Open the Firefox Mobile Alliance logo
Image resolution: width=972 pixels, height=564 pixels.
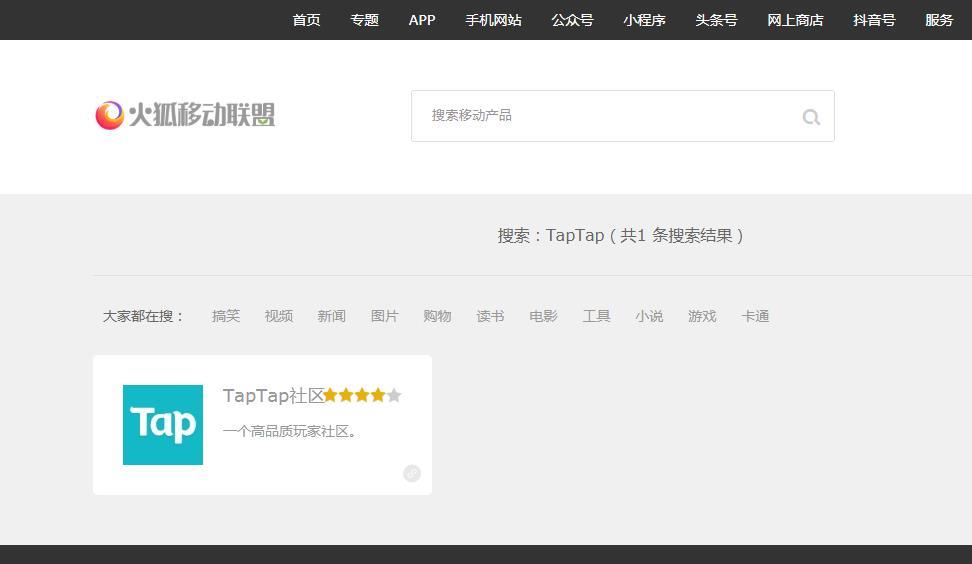coord(185,115)
